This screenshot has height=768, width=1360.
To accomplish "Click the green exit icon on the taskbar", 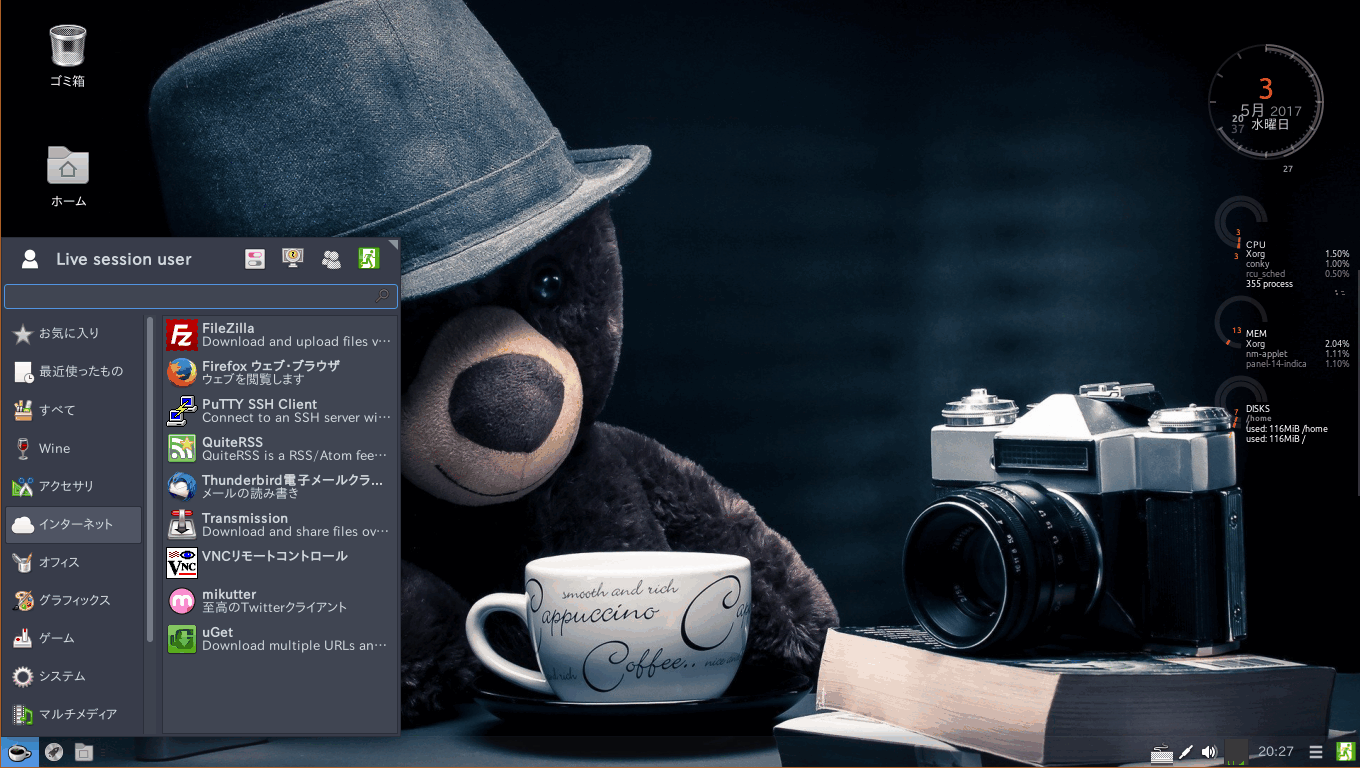I will point(1345,752).
